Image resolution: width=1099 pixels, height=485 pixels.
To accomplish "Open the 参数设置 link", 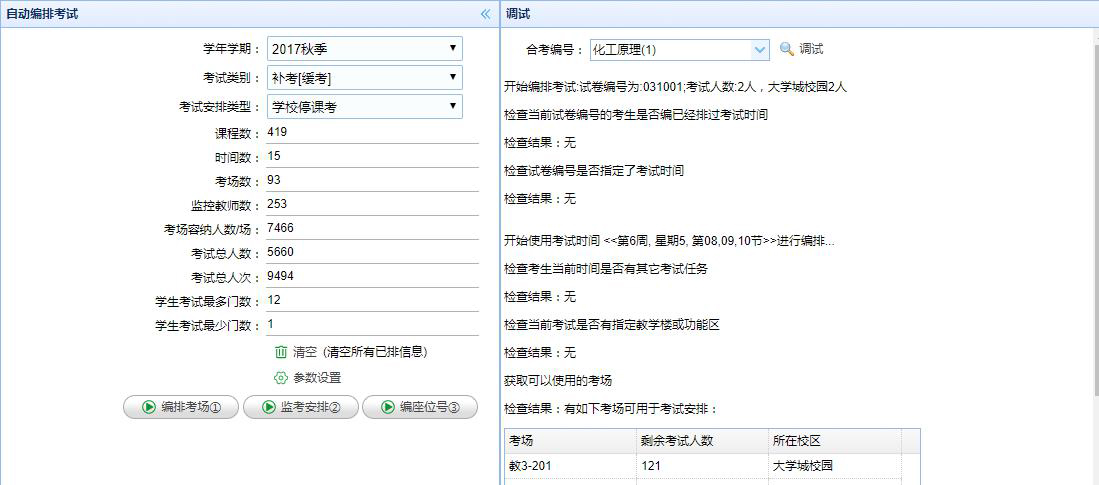I will pos(317,378).
